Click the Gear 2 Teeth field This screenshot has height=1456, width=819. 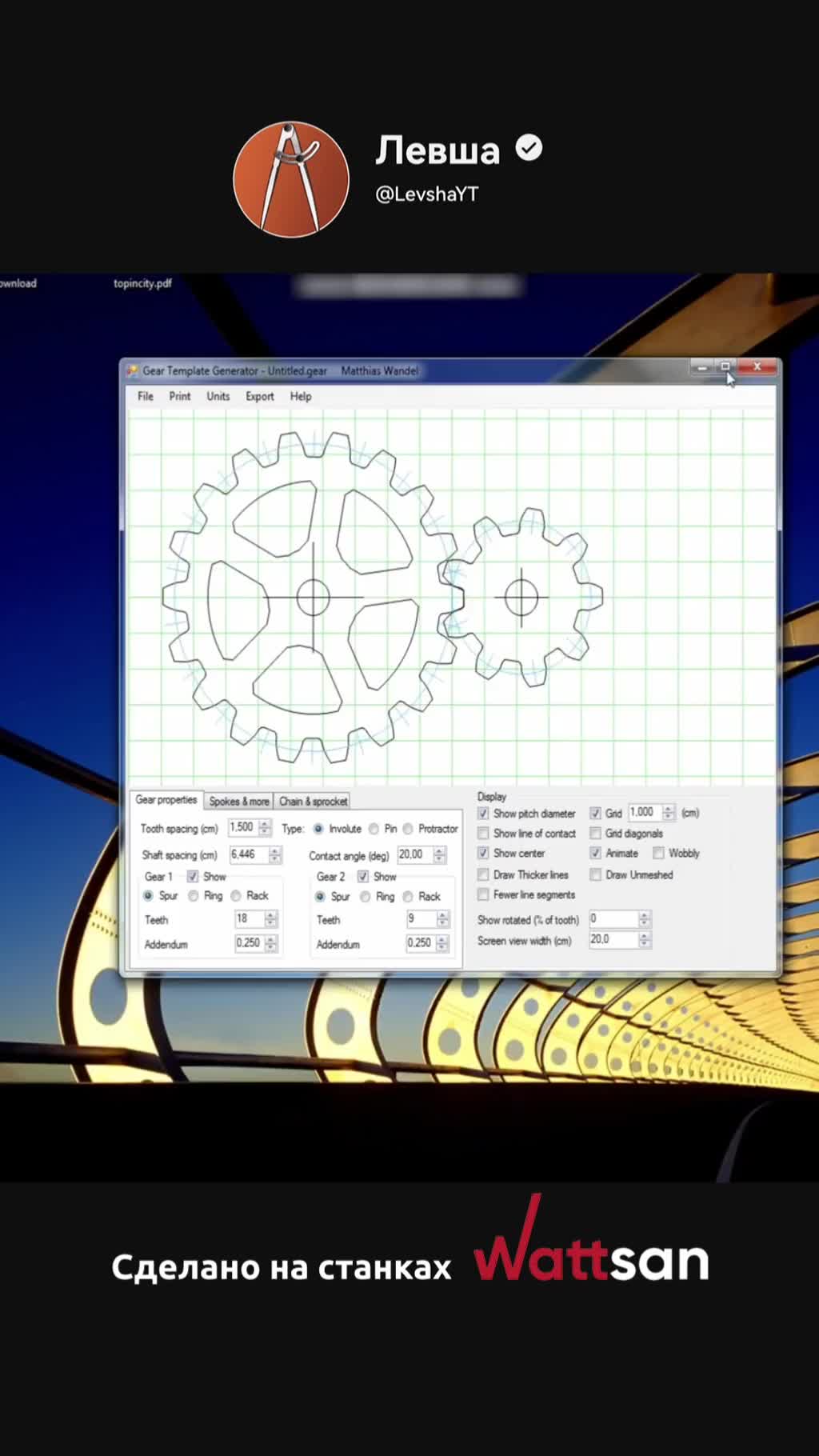click(421, 918)
